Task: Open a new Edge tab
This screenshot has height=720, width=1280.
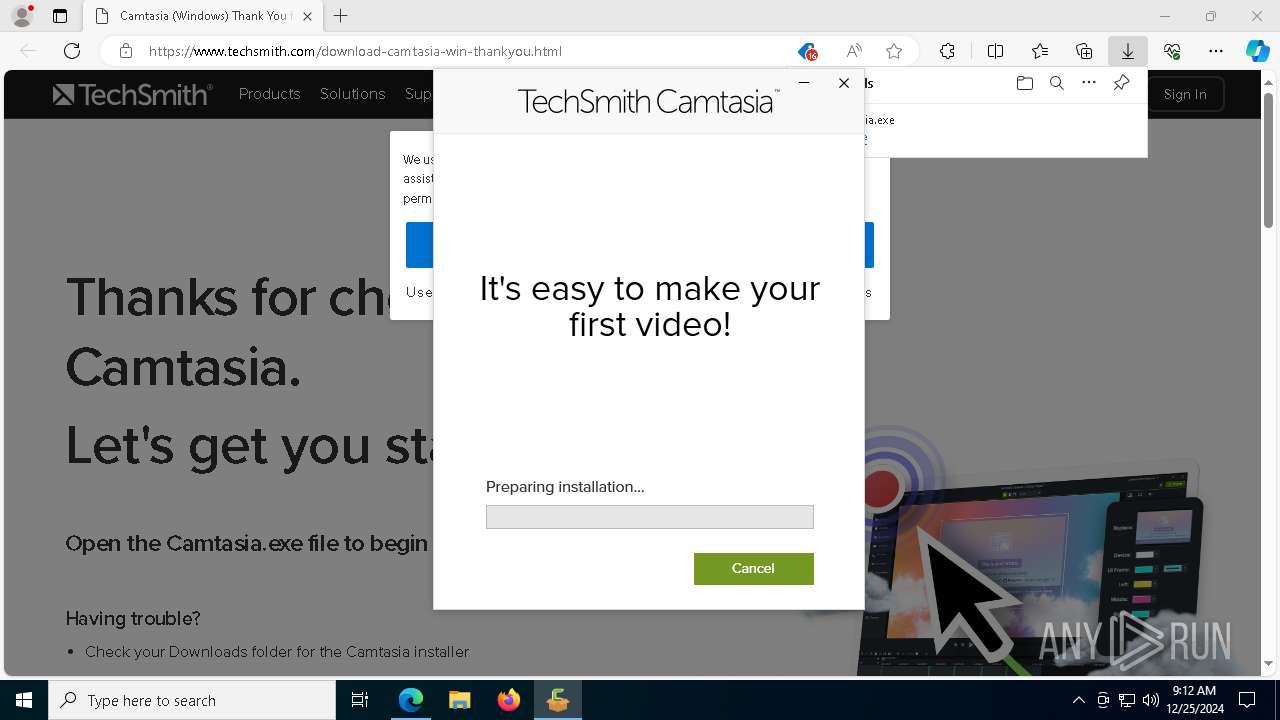Action: click(341, 16)
